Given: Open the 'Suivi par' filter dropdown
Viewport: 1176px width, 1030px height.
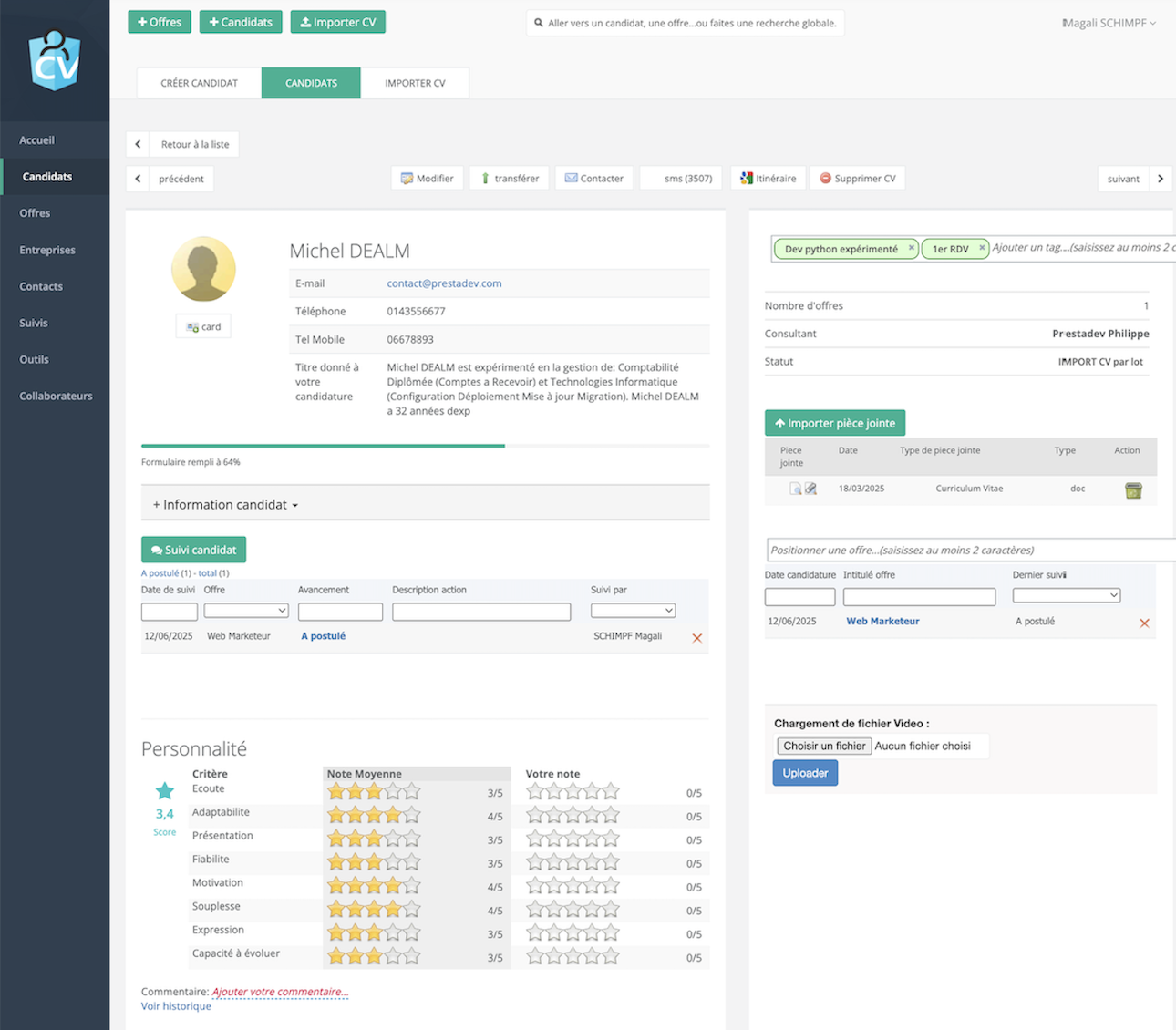Looking at the screenshot, I should [633, 611].
